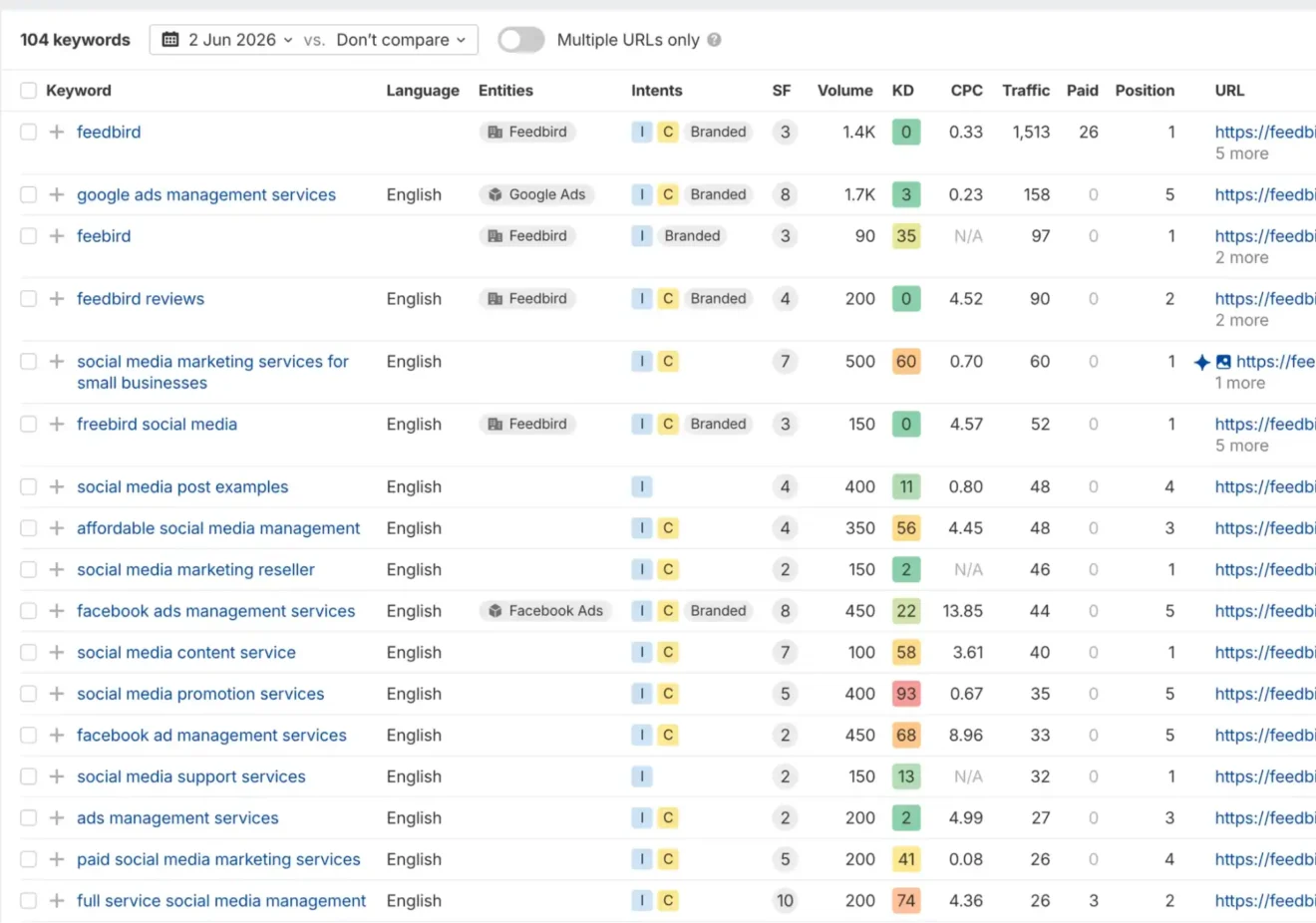1316x923 pixels.
Task: Click plus icon for social media promotion services
Action: pyautogui.click(x=57, y=694)
